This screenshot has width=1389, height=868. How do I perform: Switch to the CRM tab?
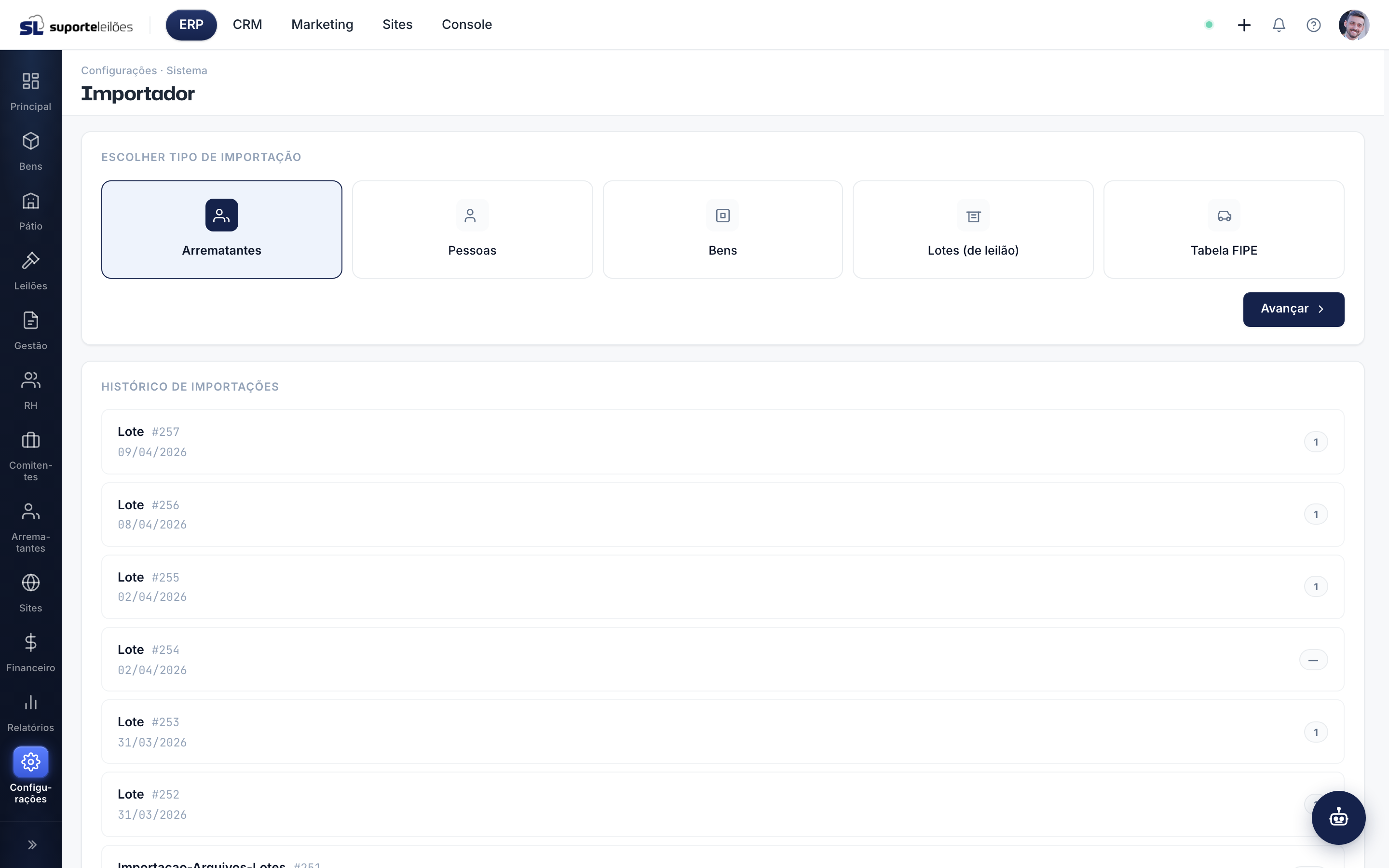tap(247, 25)
